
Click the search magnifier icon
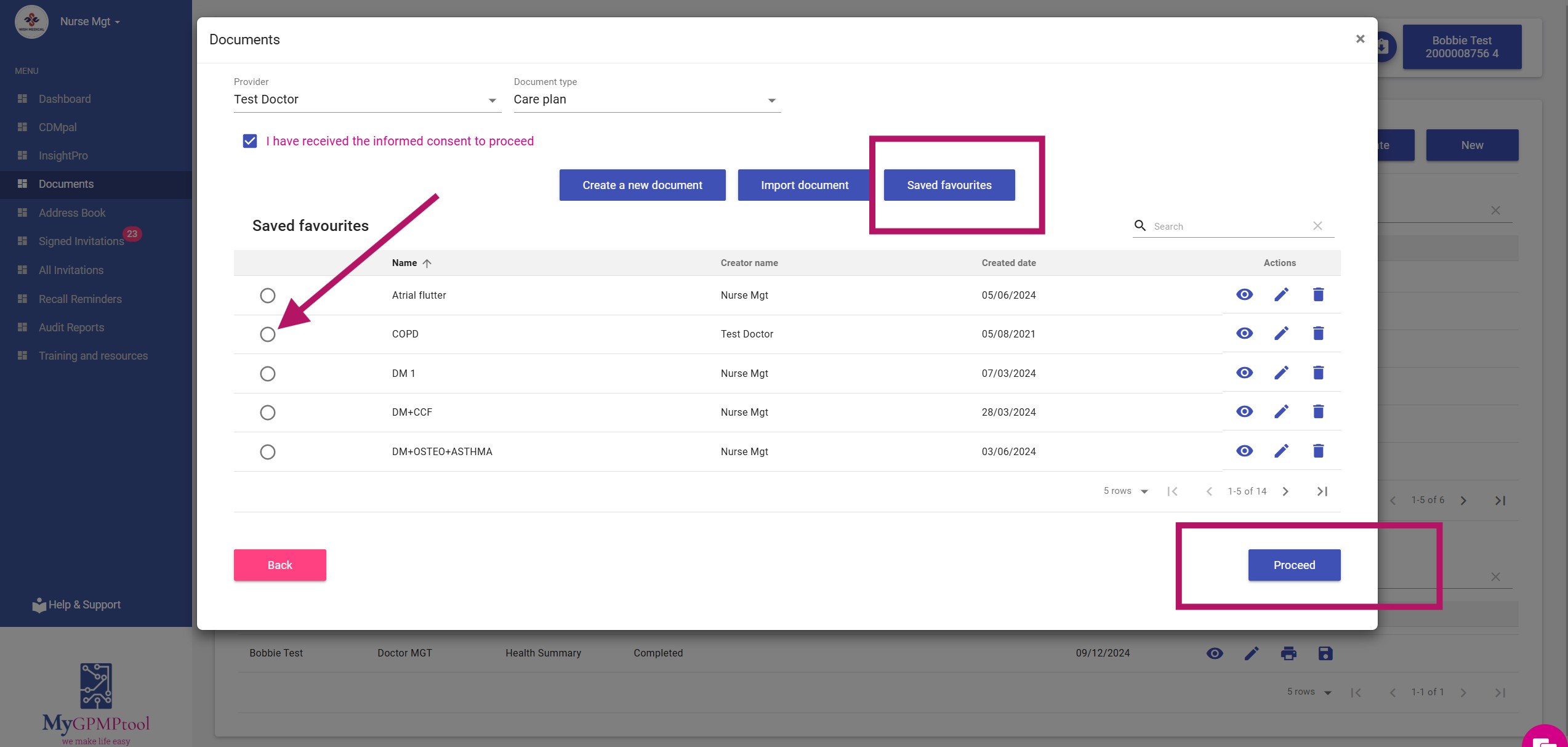(1140, 225)
